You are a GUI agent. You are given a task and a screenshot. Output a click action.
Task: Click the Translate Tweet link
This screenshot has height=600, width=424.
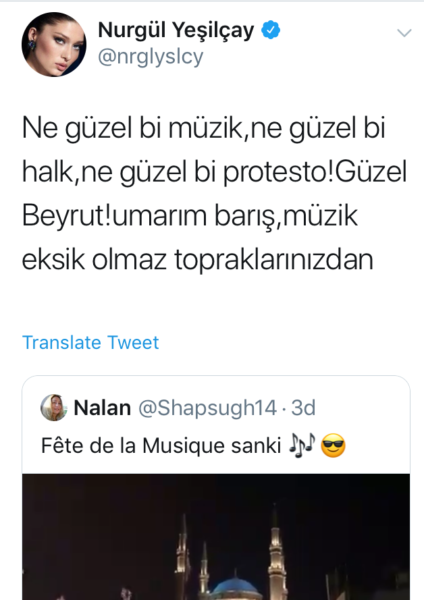click(90, 342)
